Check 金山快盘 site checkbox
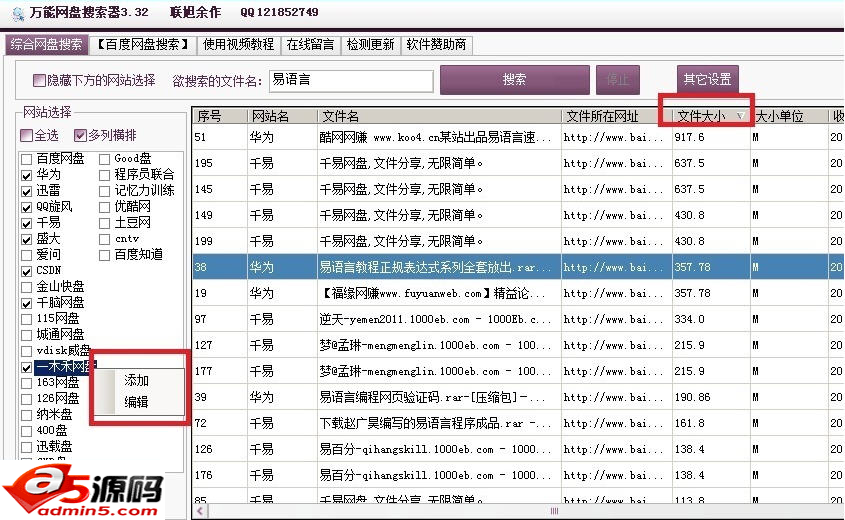This screenshot has height=520, width=845. tap(26, 287)
